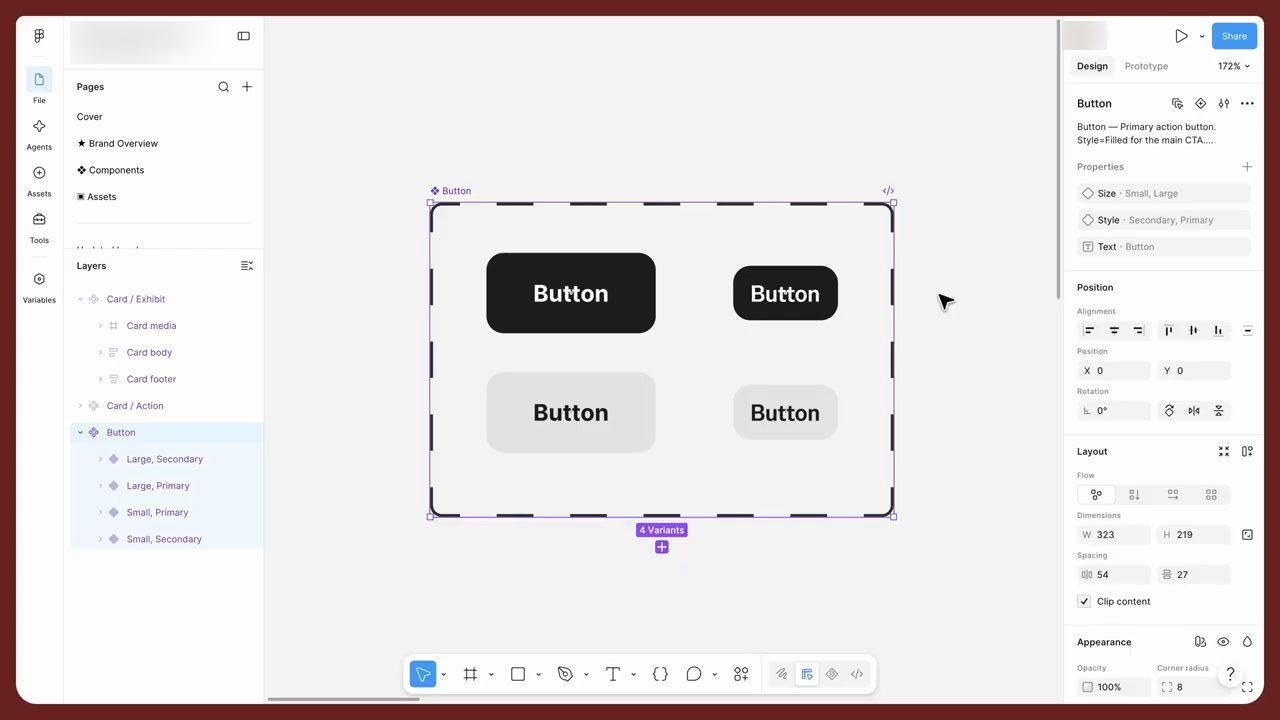Open the Size property row
The height and width of the screenshot is (720, 1280).
[x=1164, y=193]
